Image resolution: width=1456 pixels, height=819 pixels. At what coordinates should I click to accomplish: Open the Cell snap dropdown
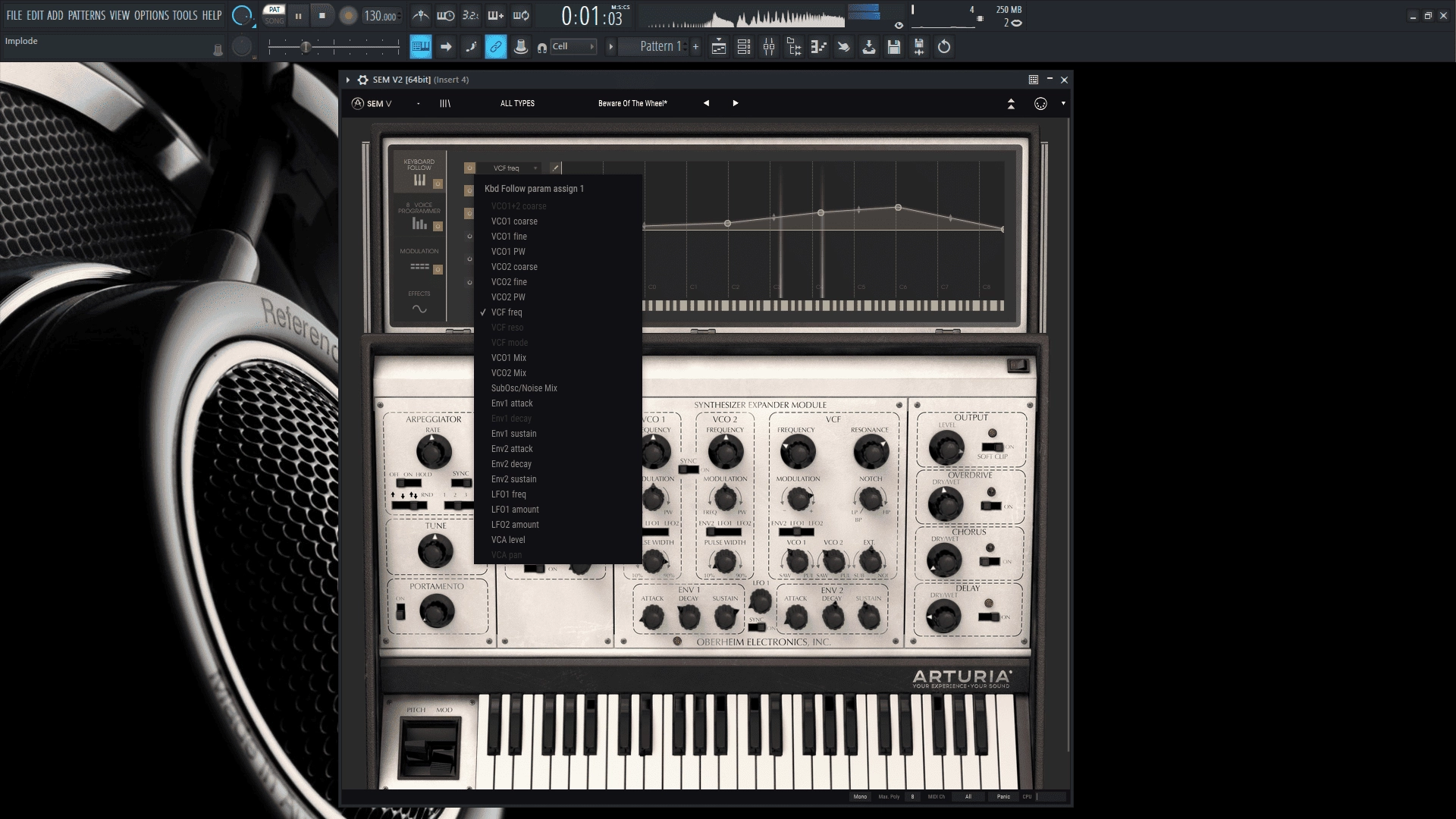click(573, 46)
